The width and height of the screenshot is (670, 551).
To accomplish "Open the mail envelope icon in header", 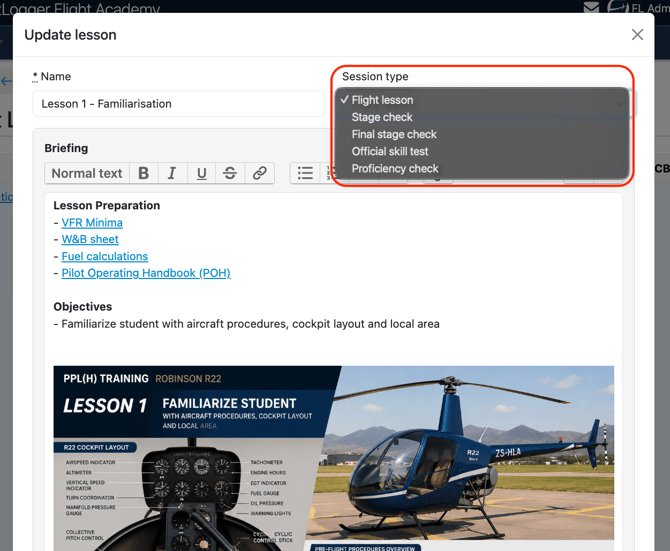I will click(591, 7).
